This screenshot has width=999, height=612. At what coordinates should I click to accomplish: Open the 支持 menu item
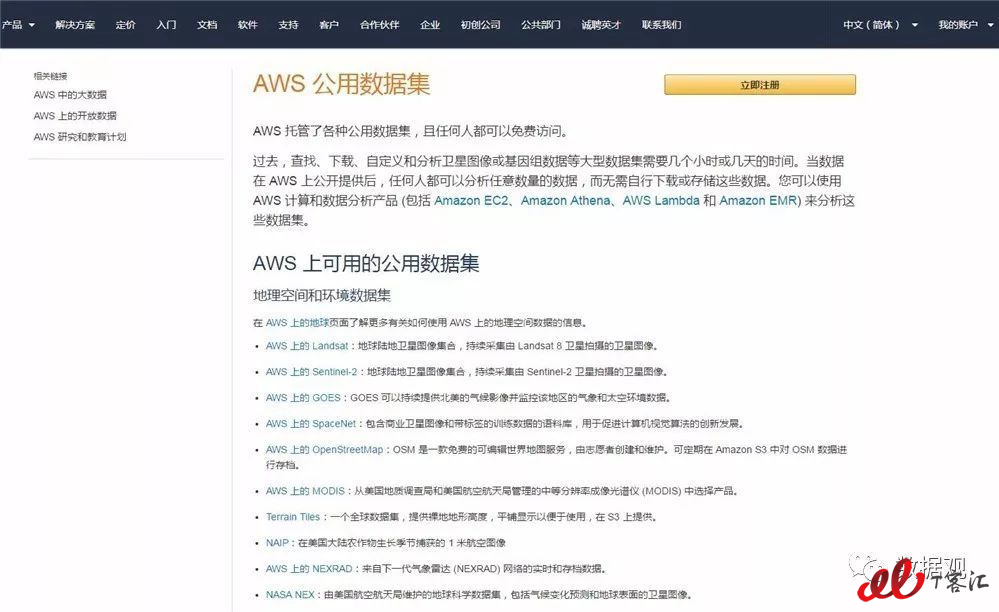point(289,25)
